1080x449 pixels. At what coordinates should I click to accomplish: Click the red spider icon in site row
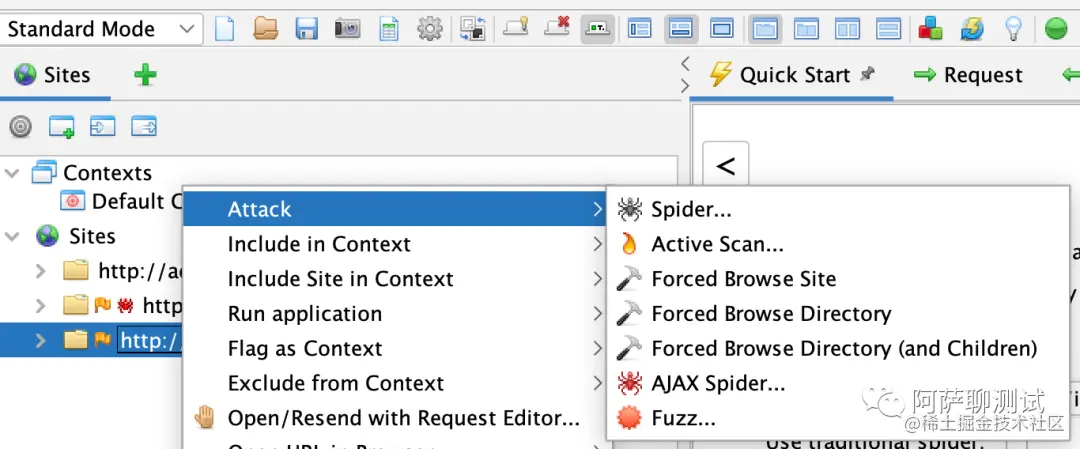coord(125,305)
